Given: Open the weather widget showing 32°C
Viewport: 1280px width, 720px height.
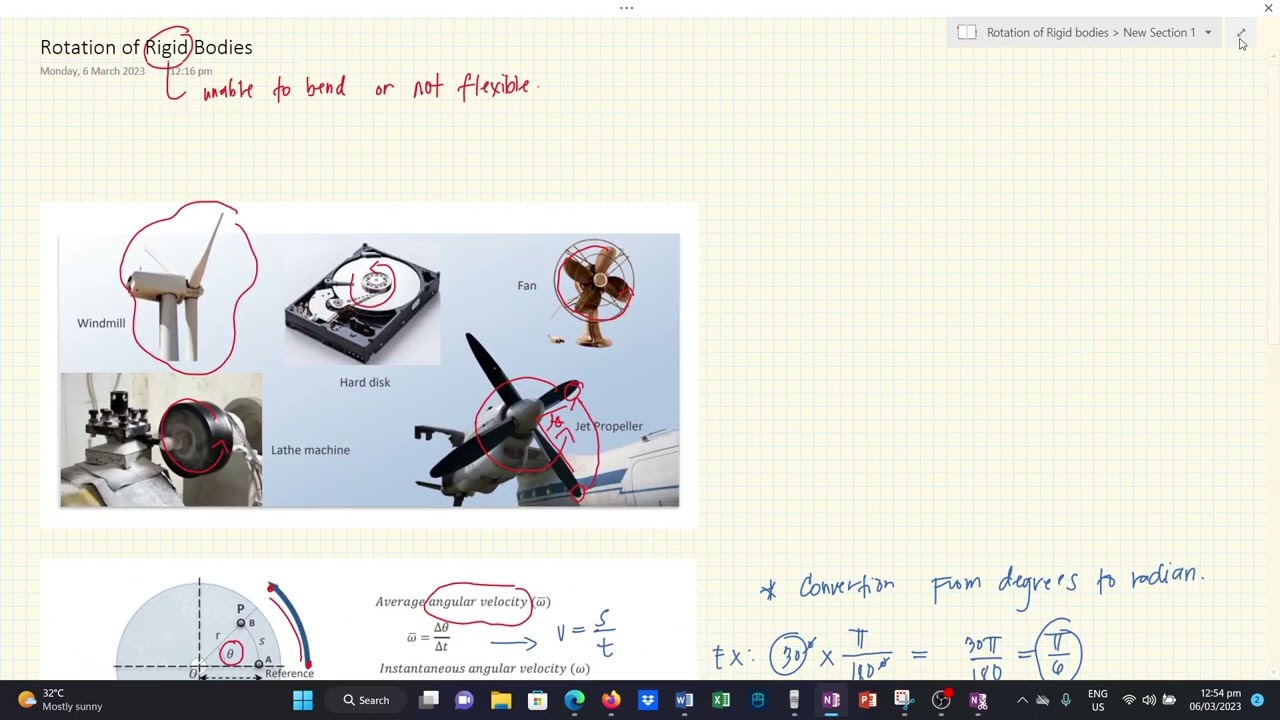Looking at the screenshot, I should 61,700.
